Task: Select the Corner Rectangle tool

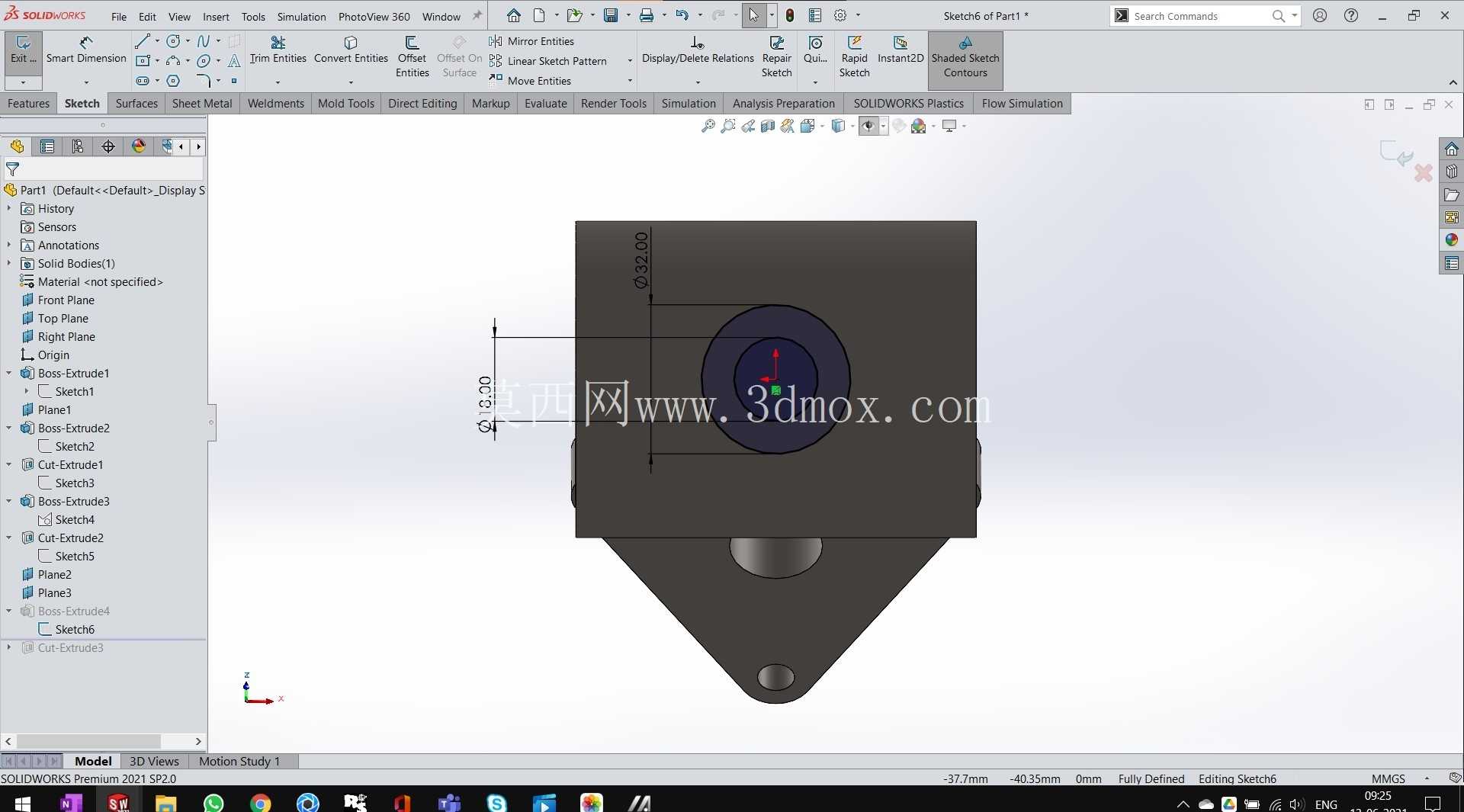Action: [x=143, y=61]
